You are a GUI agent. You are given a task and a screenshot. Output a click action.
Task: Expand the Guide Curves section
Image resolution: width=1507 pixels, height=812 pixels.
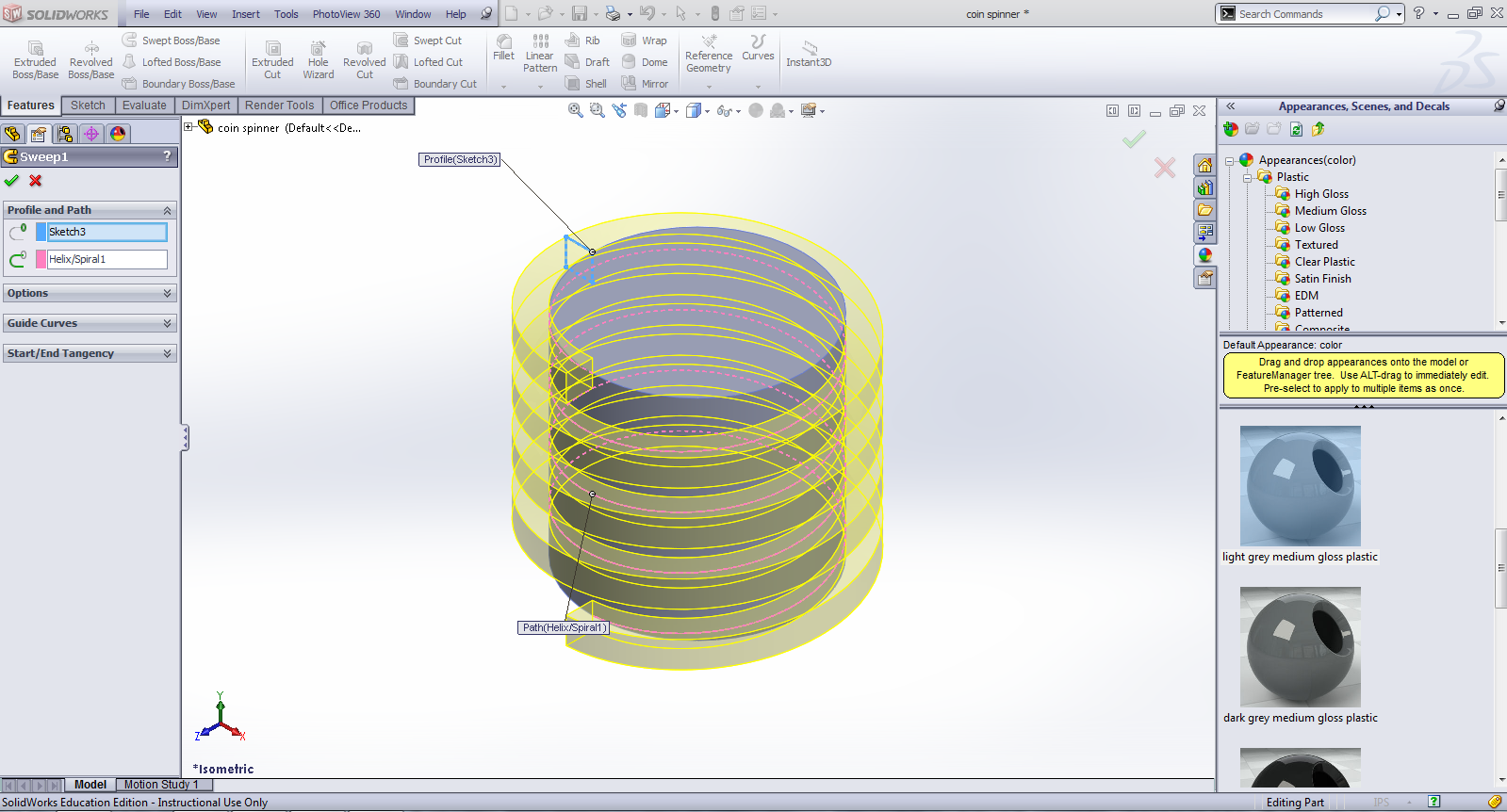click(x=90, y=323)
